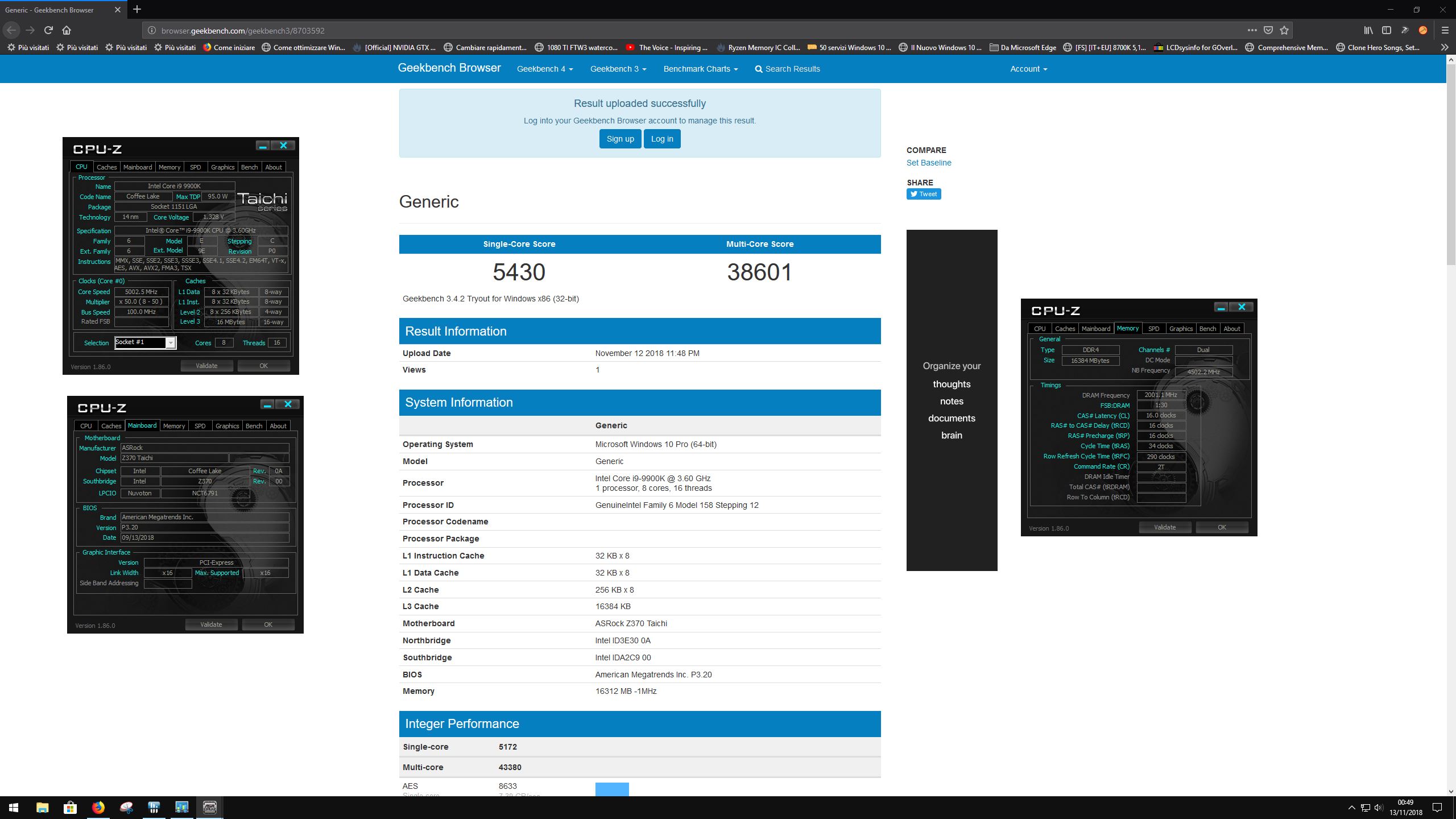Switch to Firefox in taskbar
Viewport: 1456px width, 819px height.
(98, 807)
